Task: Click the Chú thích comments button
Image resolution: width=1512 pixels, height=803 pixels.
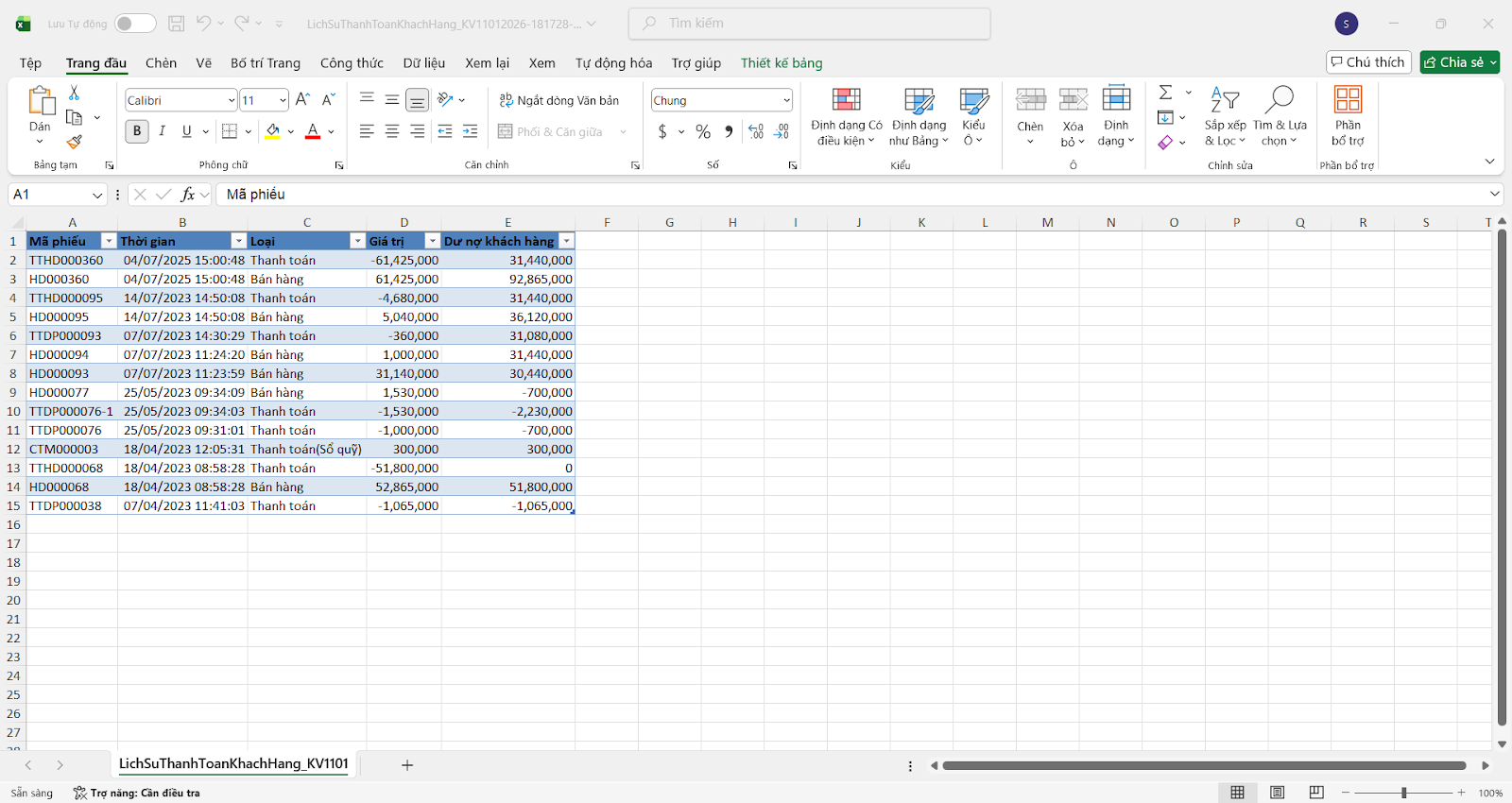Action: (1367, 62)
